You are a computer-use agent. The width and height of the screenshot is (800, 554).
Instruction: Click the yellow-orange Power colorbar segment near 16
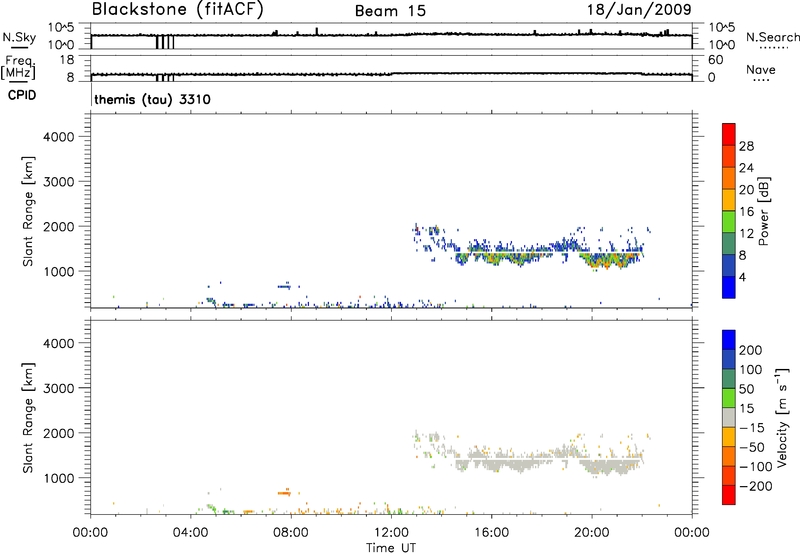click(729, 199)
